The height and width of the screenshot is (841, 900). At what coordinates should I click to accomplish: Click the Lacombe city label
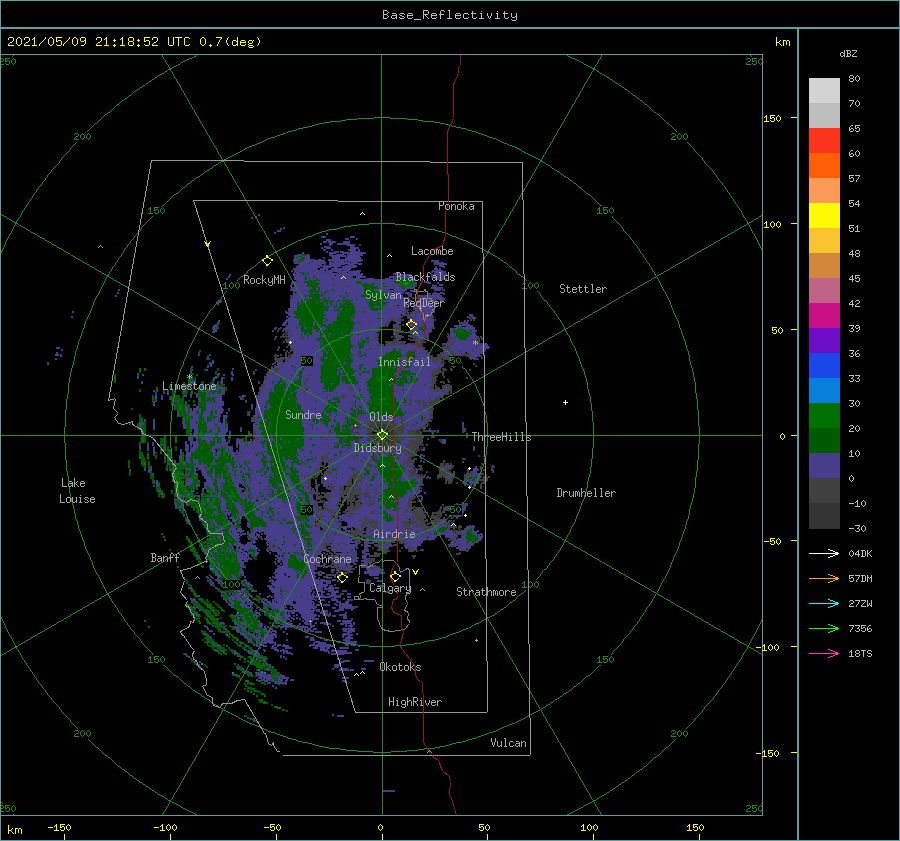[432, 251]
